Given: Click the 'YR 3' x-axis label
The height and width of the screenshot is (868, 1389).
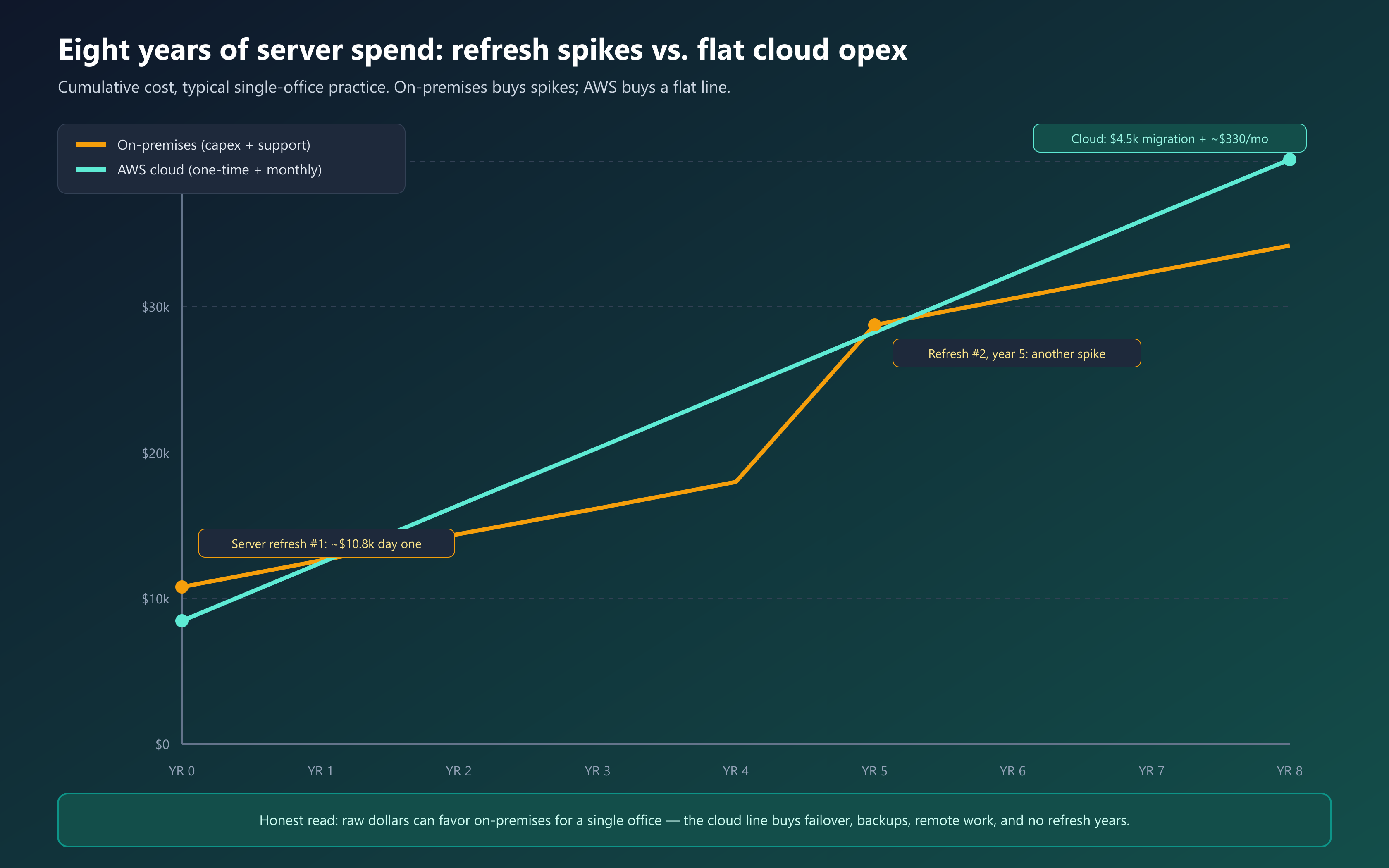Looking at the screenshot, I should click(597, 771).
